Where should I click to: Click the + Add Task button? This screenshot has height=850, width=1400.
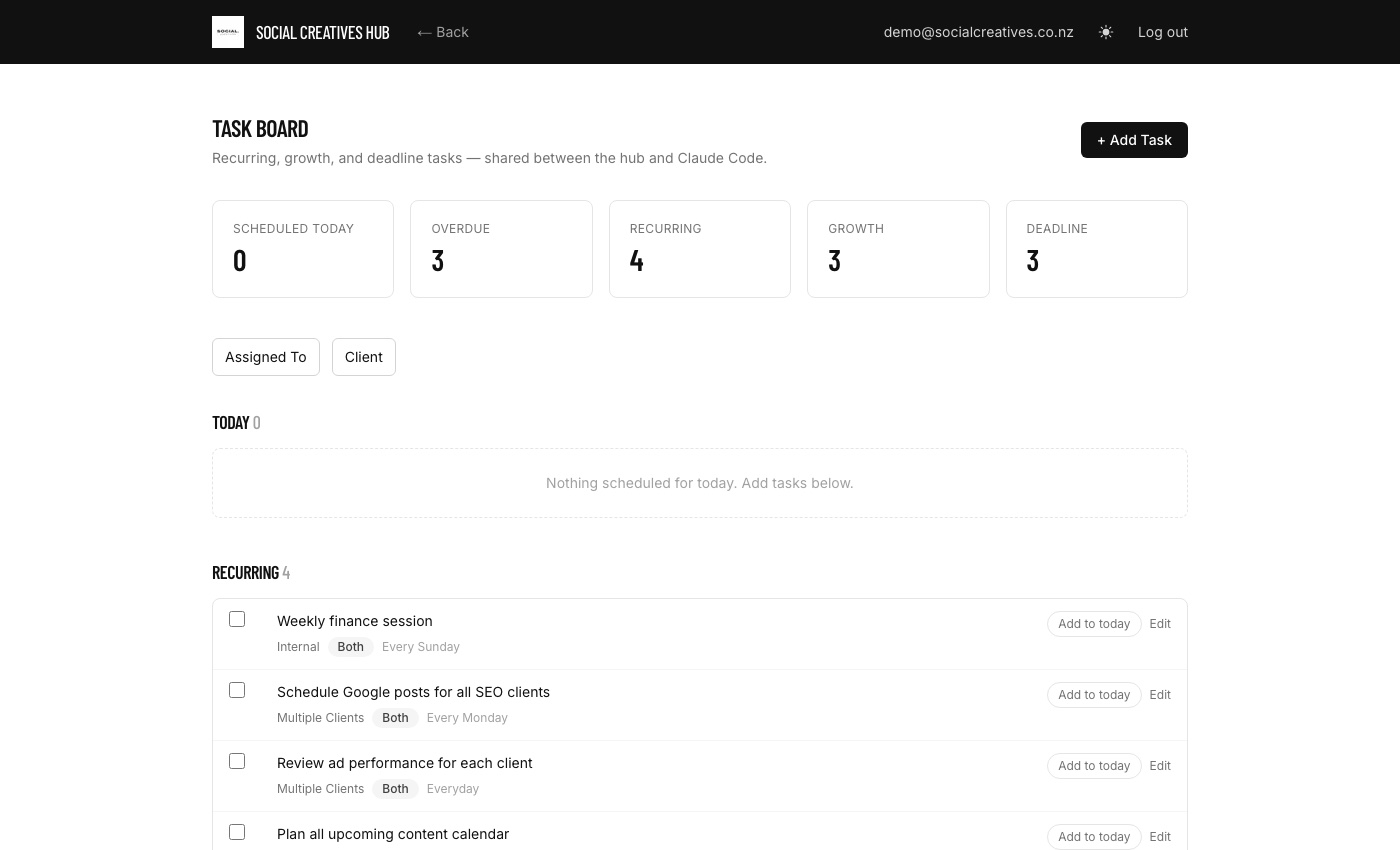[1134, 140]
